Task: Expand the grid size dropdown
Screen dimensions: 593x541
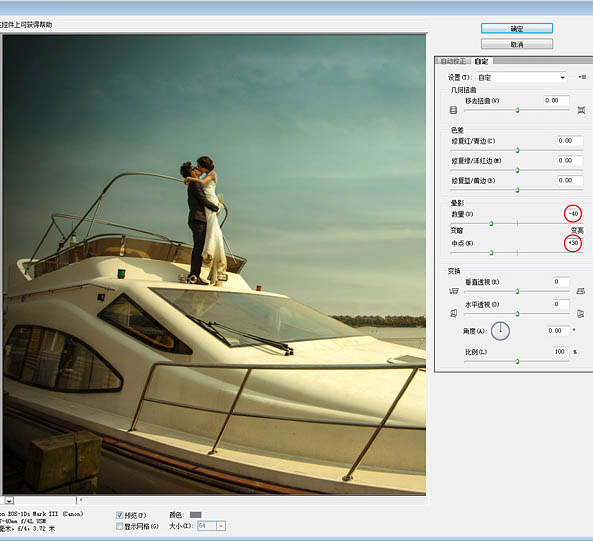Action: click(221, 525)
